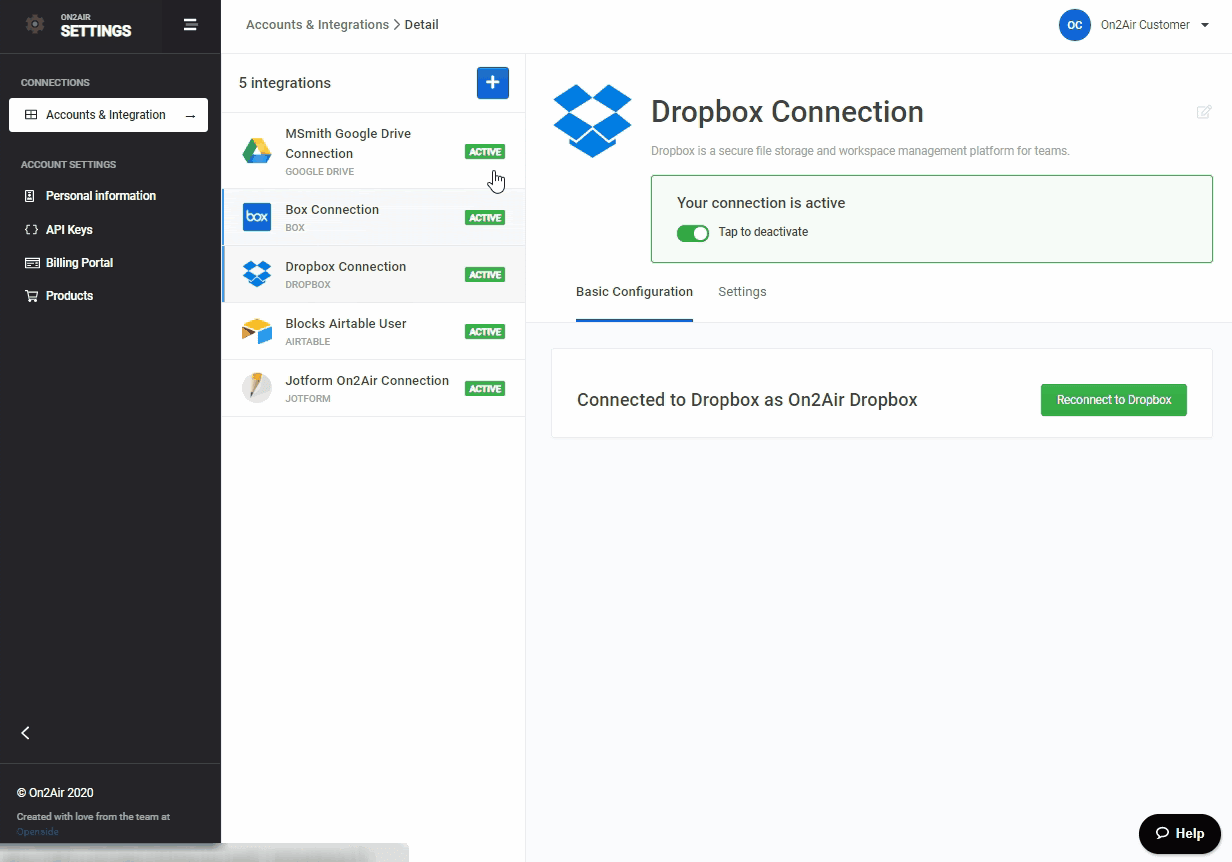
Task: Click the large Dropbox logo in detail header
Action: pyautogui.click(x=592, y=121)
